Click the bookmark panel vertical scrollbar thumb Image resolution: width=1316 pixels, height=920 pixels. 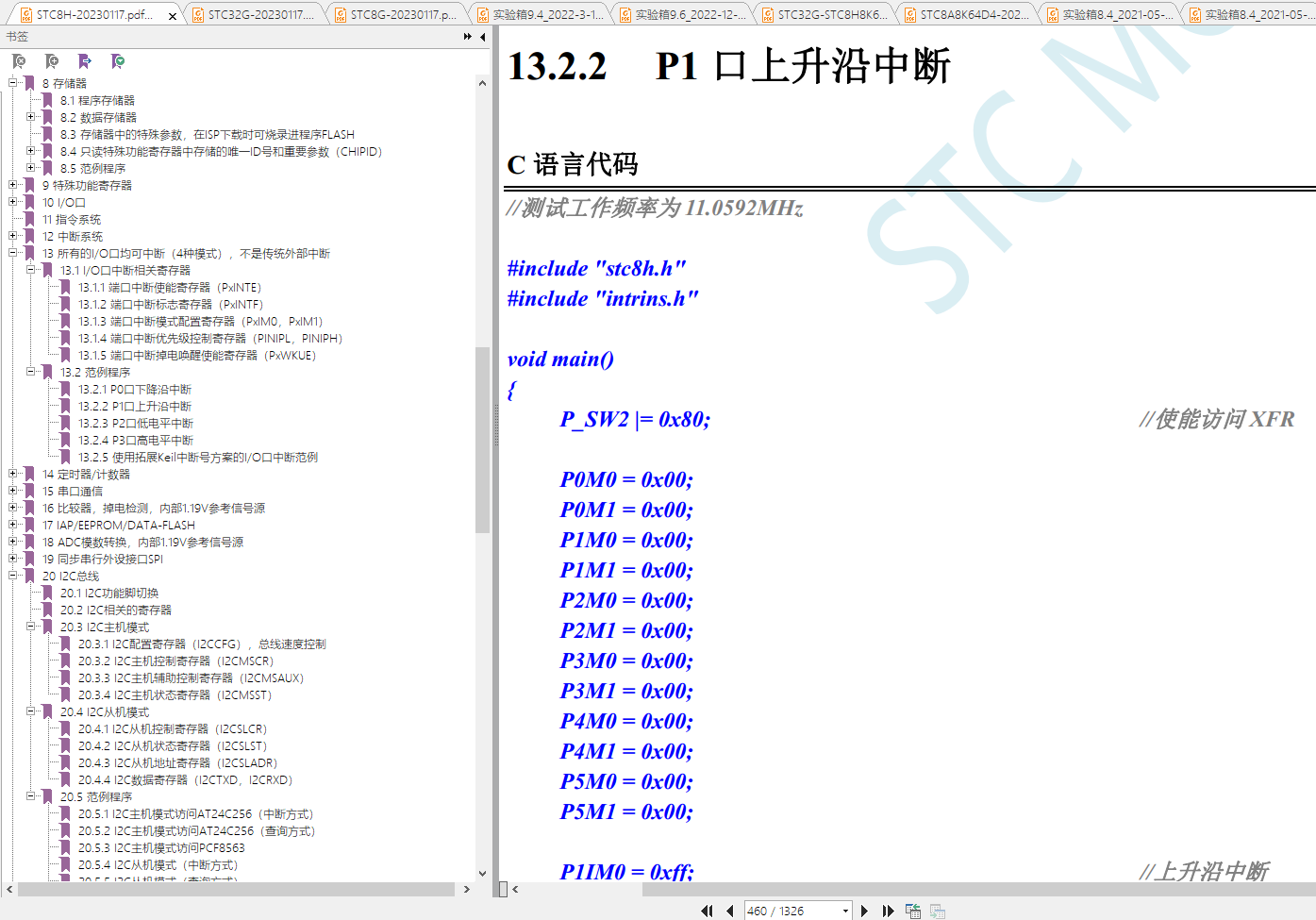click(482, 441)
